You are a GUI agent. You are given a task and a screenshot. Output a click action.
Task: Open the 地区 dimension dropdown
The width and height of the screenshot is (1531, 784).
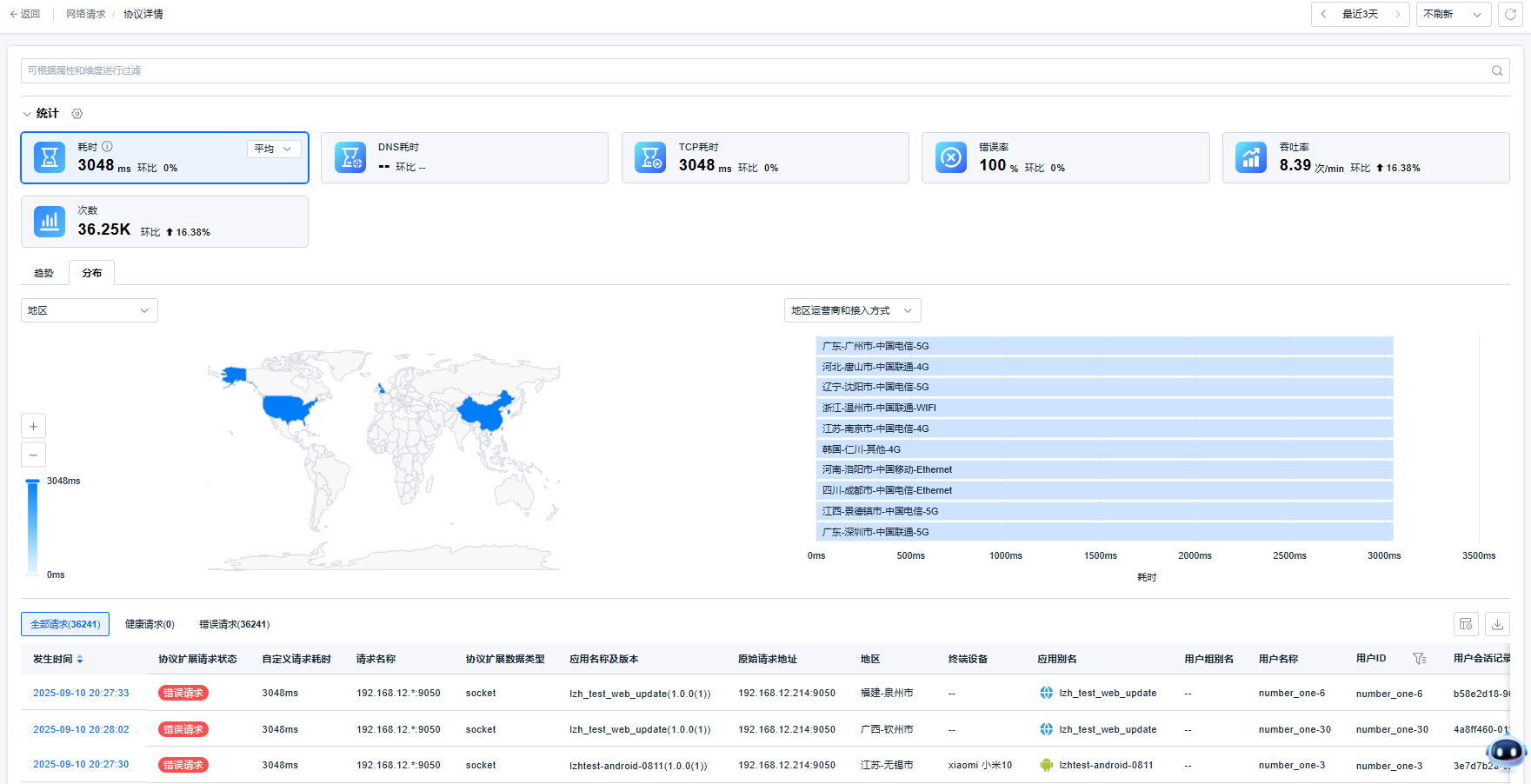coord(89,310)
